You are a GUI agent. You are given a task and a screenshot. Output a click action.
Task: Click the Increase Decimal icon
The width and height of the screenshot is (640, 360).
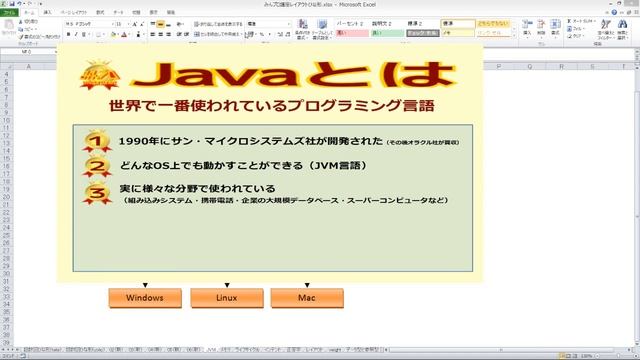(x=280, y=35)
